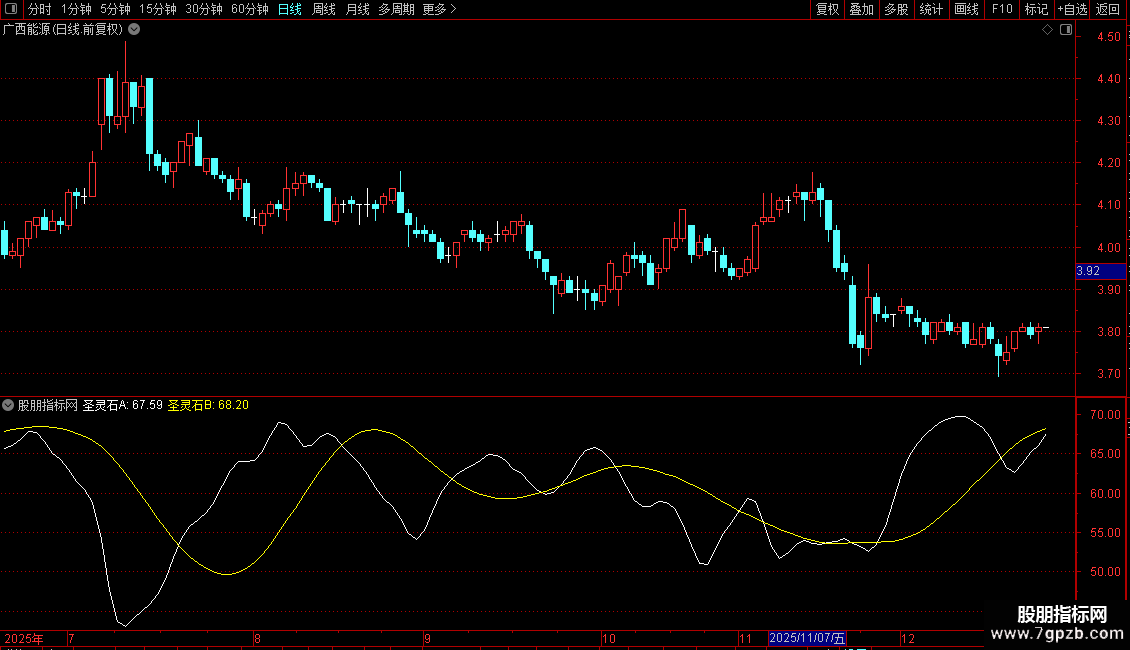
Task: Click the 2025/11/07/五 date marker
Action: [807, 638]
